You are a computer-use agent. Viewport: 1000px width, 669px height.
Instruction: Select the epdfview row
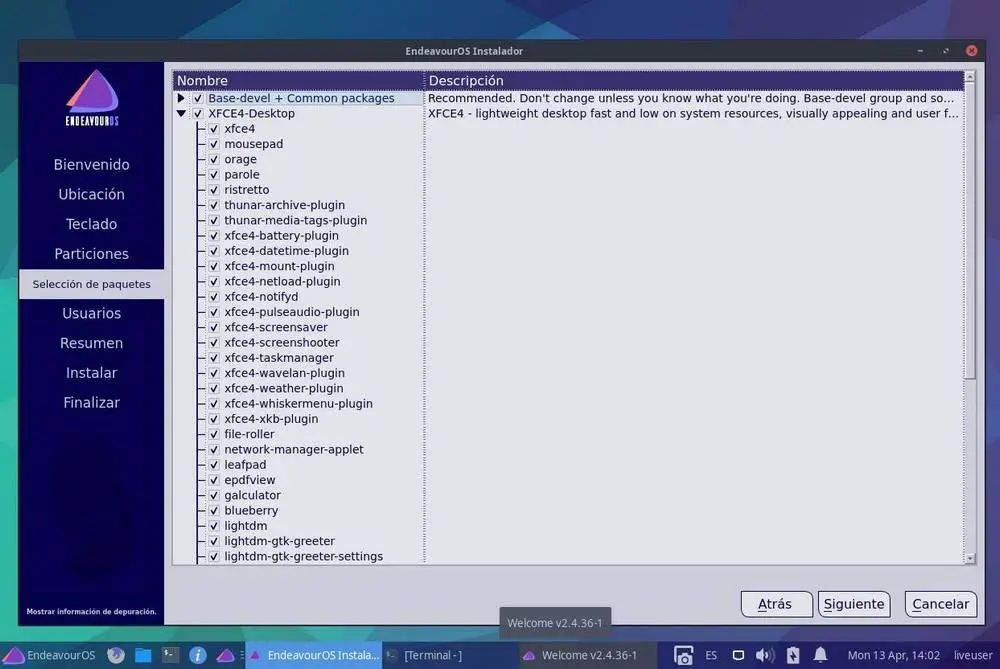(x=249, y=480)
